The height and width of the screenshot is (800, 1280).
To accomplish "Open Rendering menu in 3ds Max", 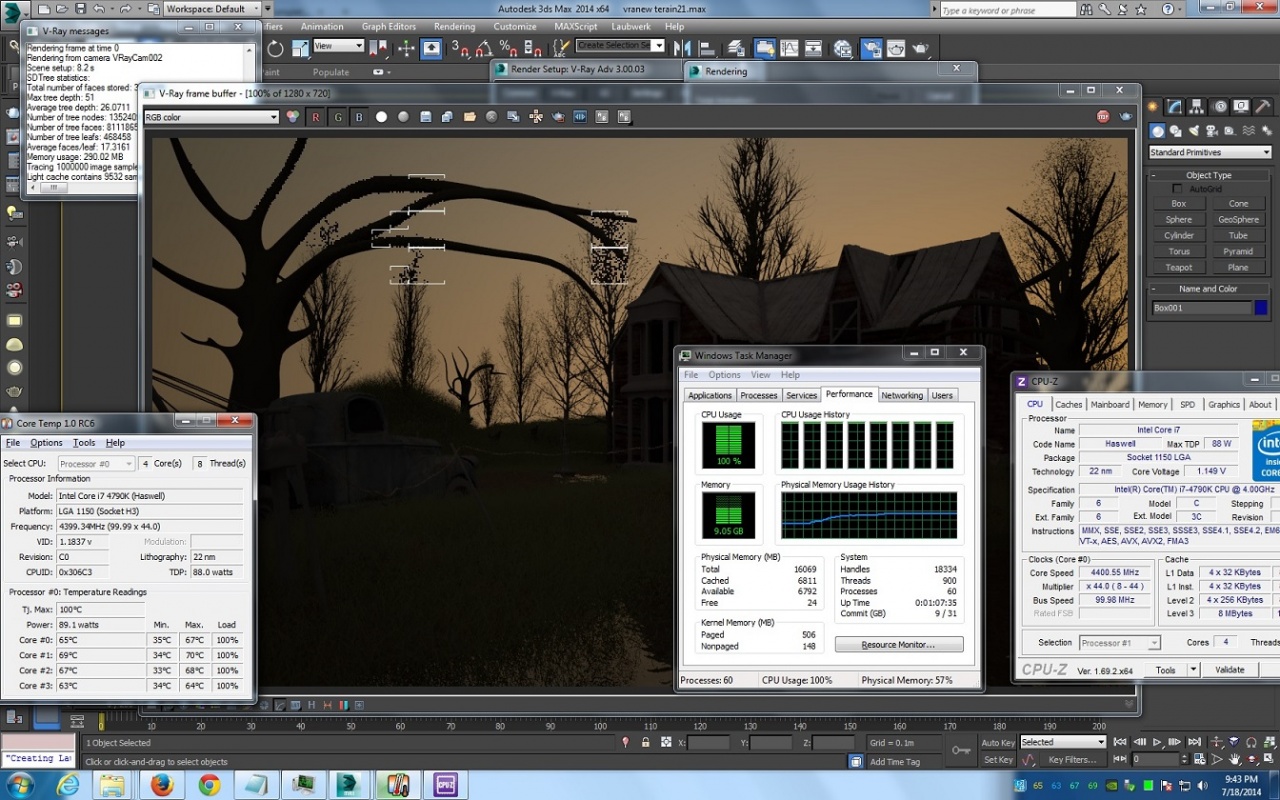I will (x=455, y=27).
